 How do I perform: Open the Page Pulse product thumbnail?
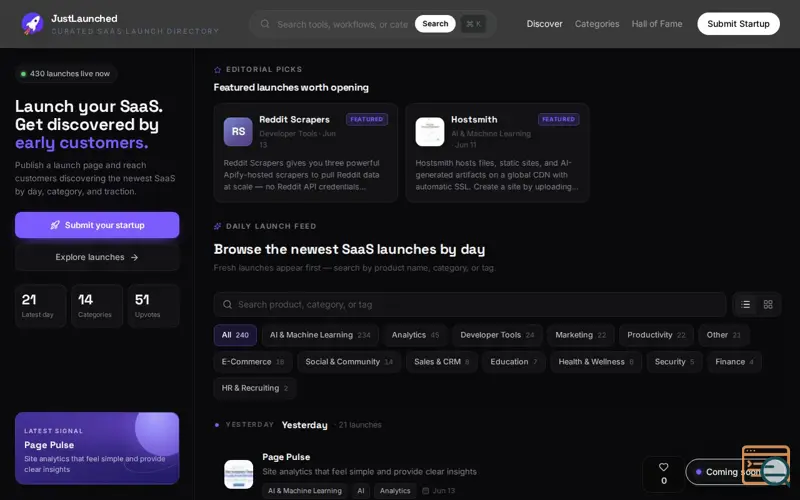[238, 474]
